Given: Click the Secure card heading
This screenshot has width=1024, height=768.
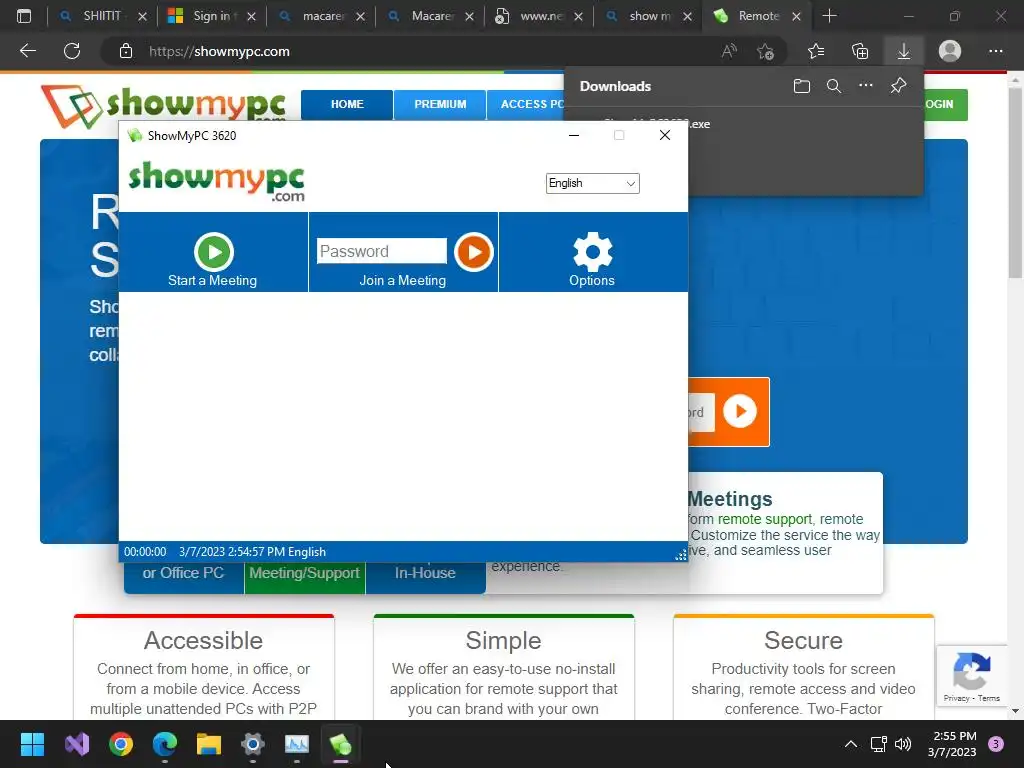Looking at the screenshot, I should point(803,641).
